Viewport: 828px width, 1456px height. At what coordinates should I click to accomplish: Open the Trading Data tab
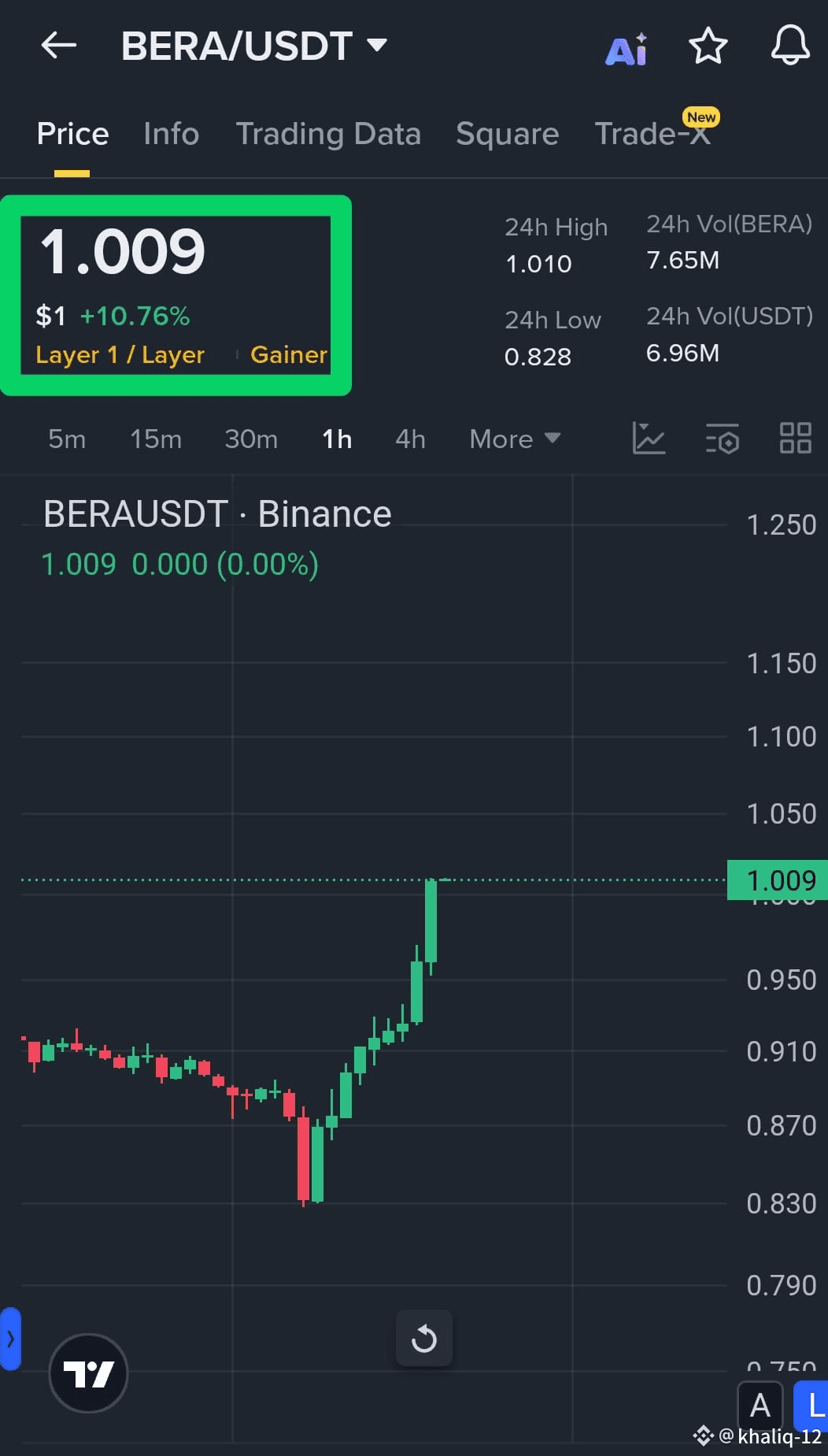(x=328, y=134)
